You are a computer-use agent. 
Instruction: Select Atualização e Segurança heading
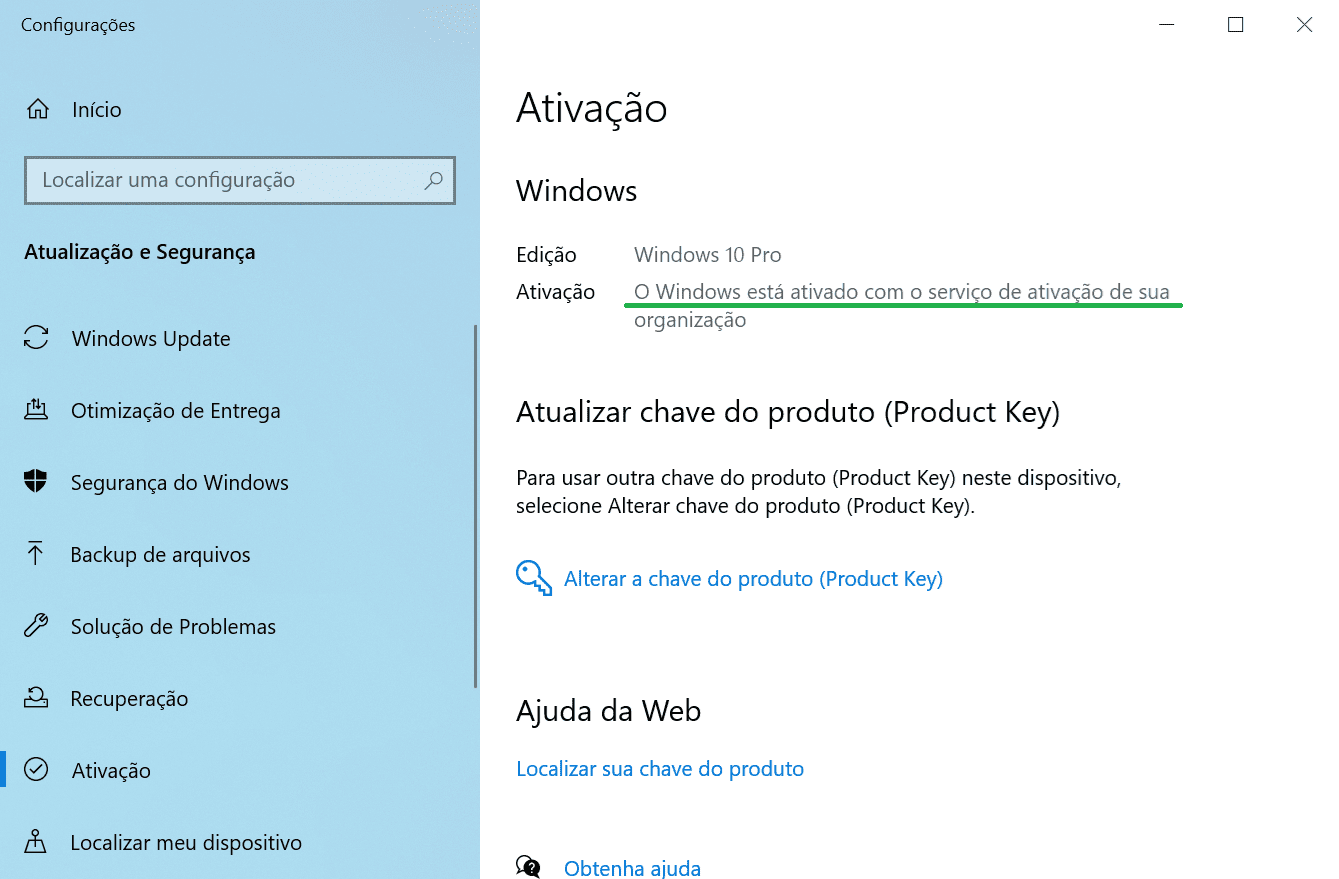click(139, 252)
